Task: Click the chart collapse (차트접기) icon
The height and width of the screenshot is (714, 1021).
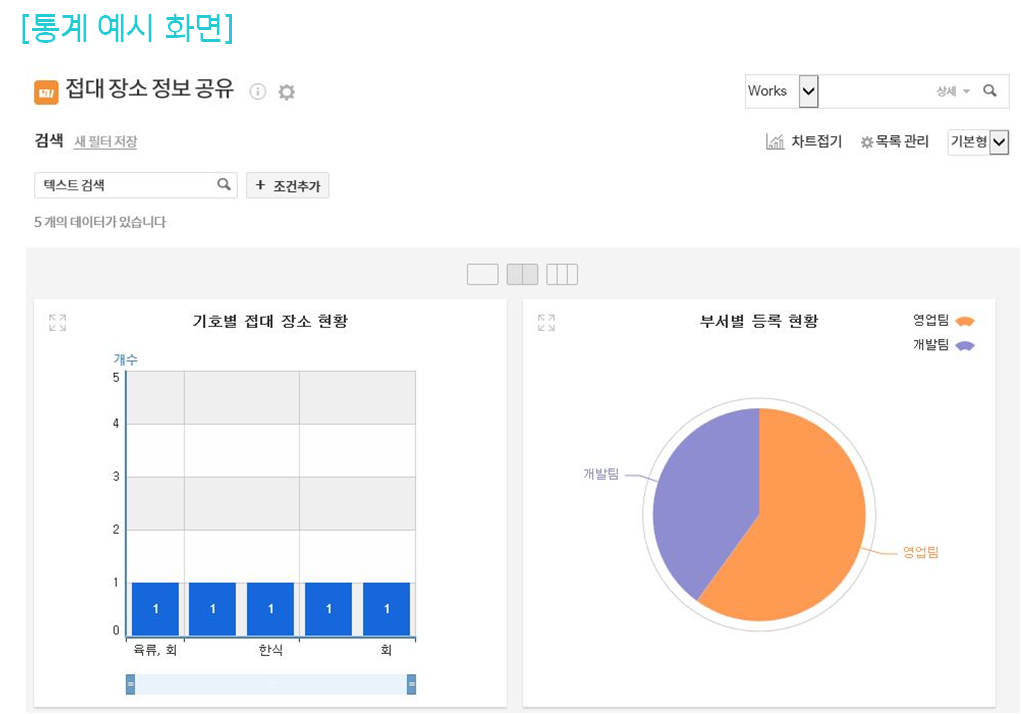Action: point(775,142)
